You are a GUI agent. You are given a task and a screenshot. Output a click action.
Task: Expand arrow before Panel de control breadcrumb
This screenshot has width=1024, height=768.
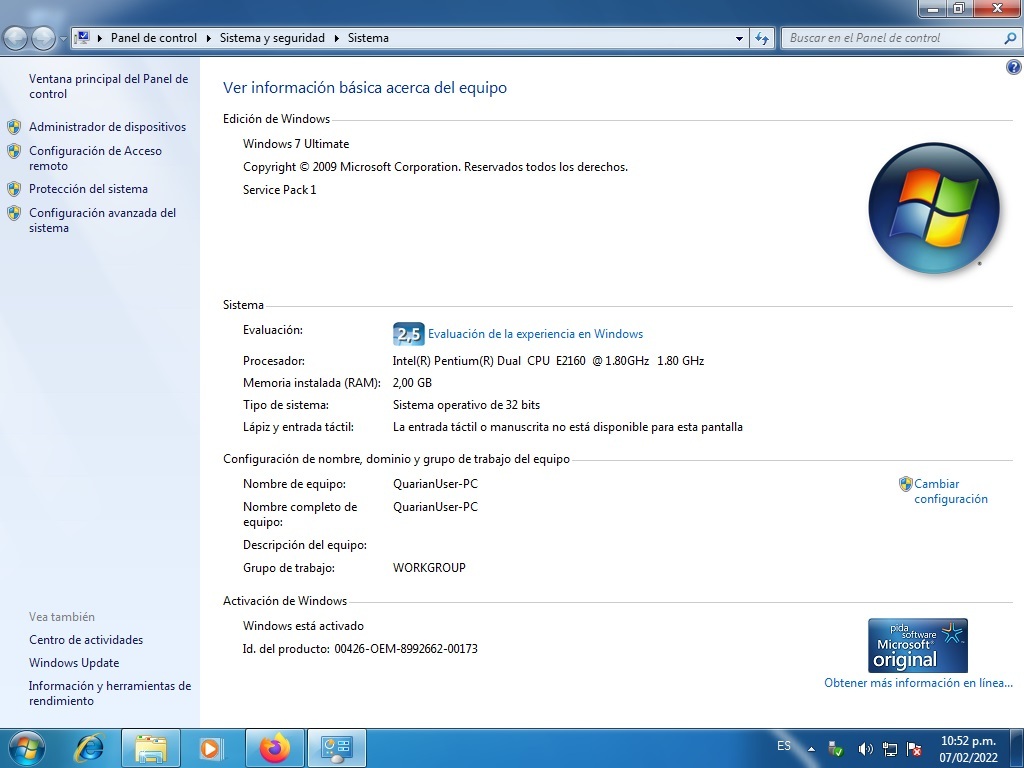point(100,38)
